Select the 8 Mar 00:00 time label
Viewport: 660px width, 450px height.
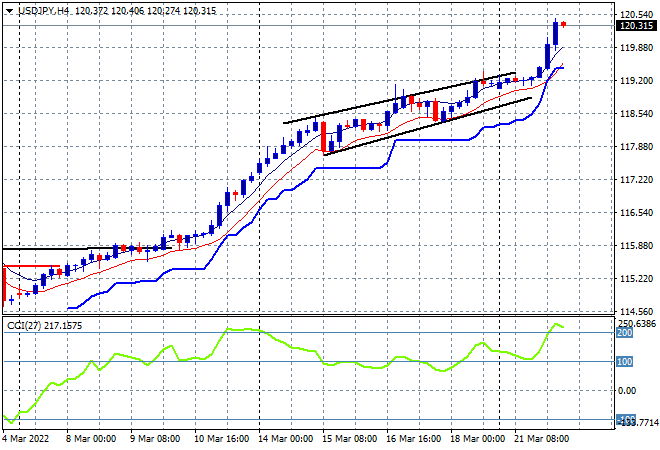[x=91, y=439]
